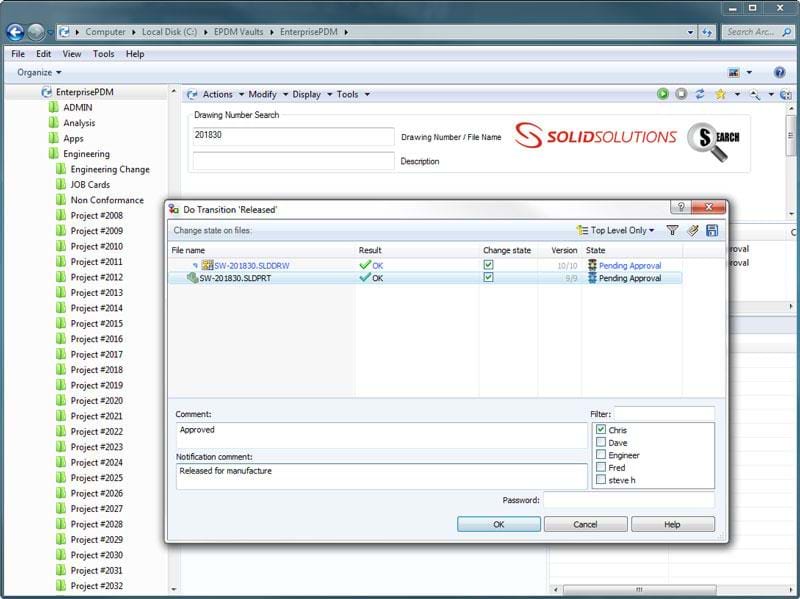Click into the Password field

coord(628,500)
